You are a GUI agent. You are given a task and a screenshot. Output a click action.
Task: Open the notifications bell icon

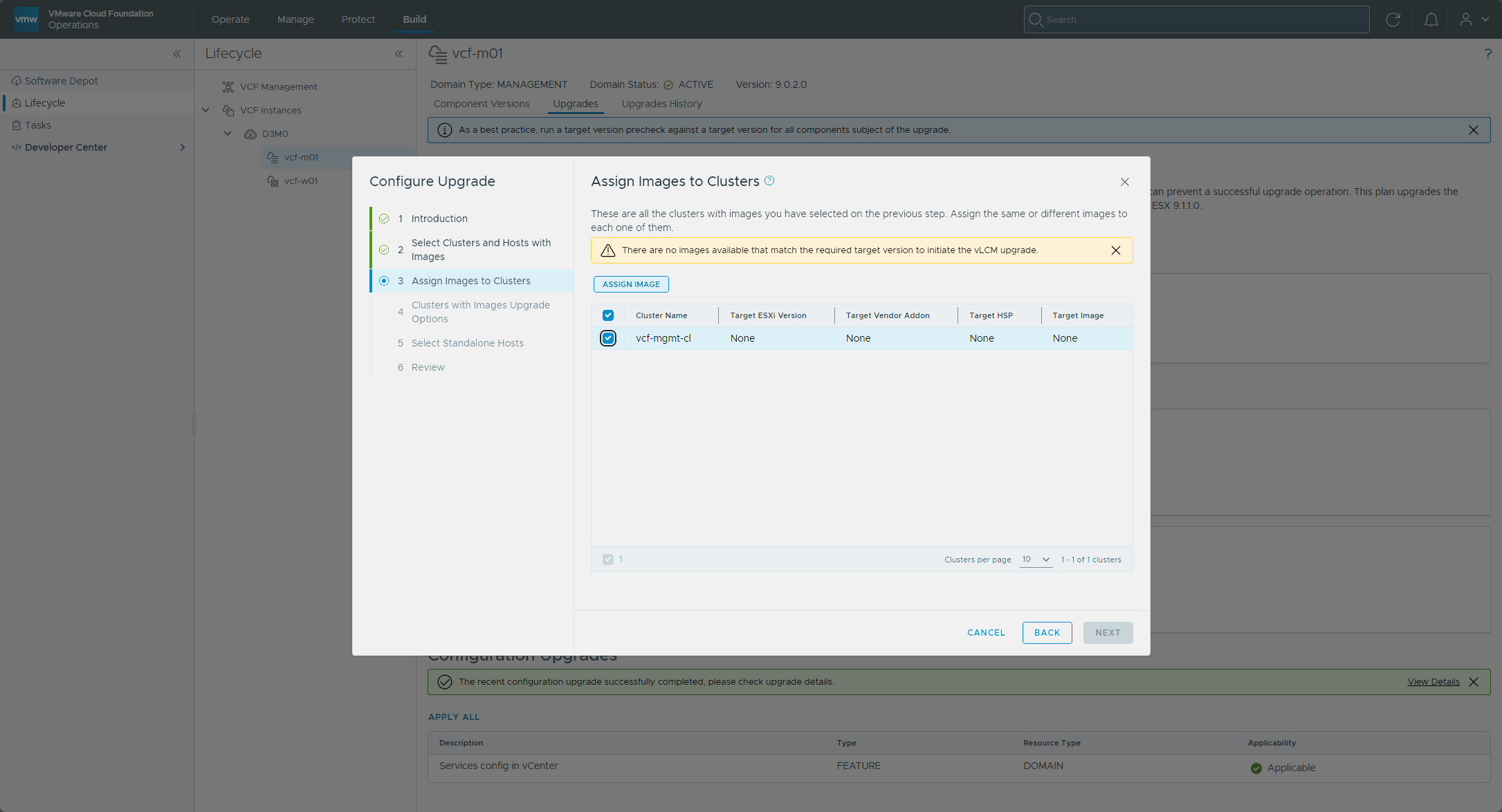pos(1431,19)
